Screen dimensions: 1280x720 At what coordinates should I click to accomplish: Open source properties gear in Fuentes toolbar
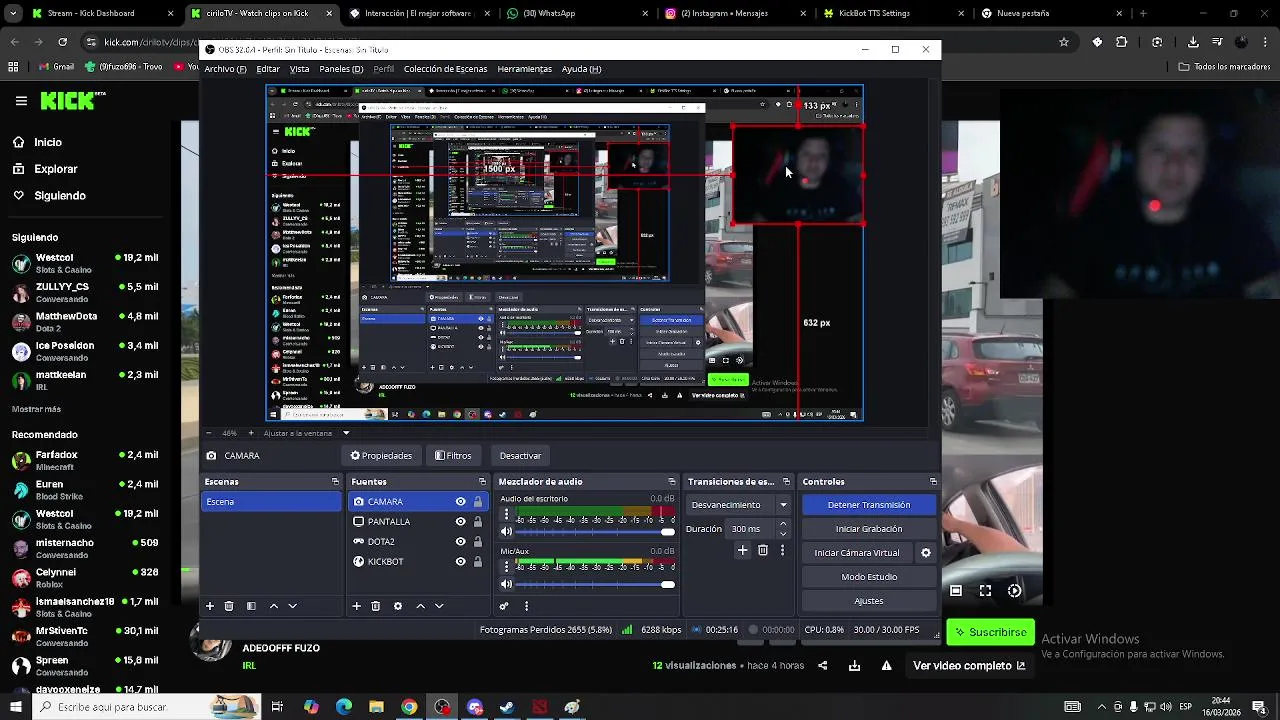pos(398,606)
